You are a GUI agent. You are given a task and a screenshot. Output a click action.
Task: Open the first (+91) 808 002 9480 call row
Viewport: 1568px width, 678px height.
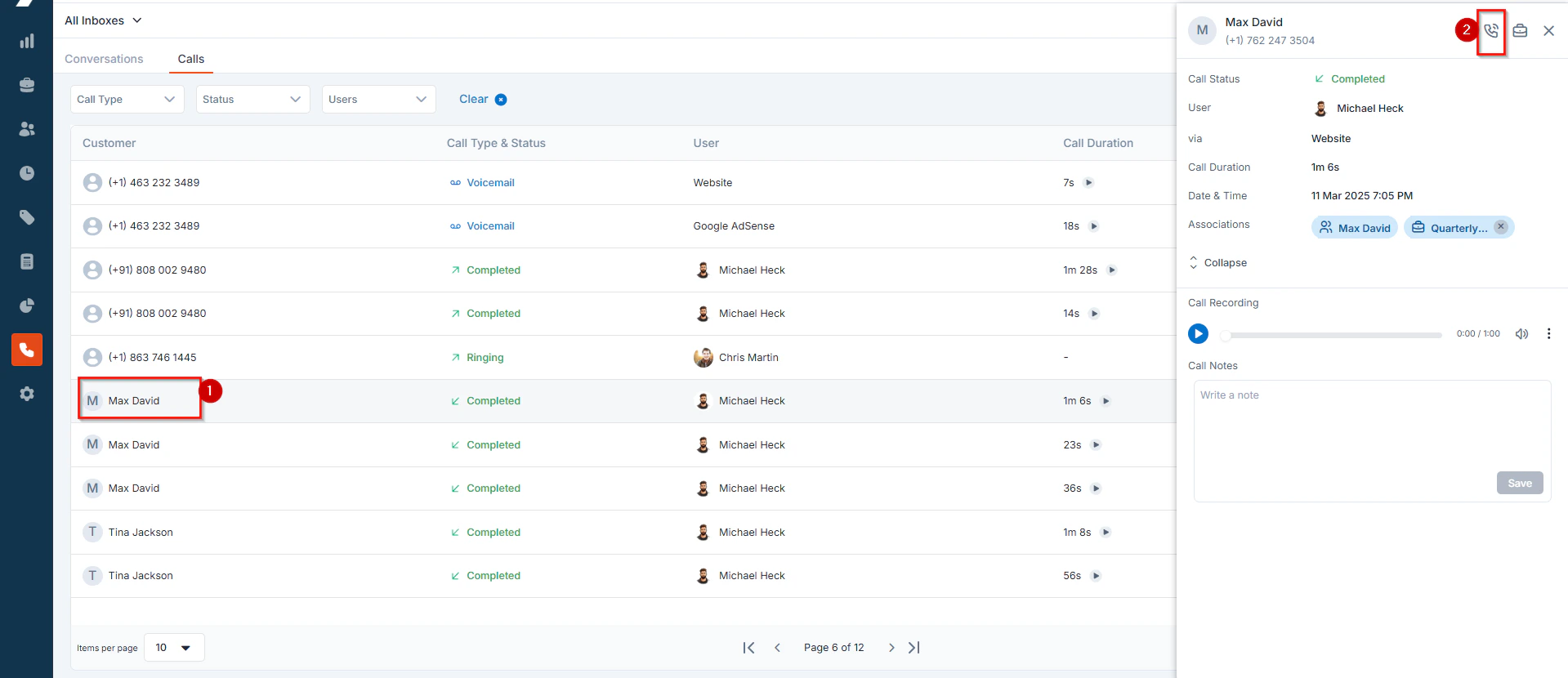click(x=623, y=270)
